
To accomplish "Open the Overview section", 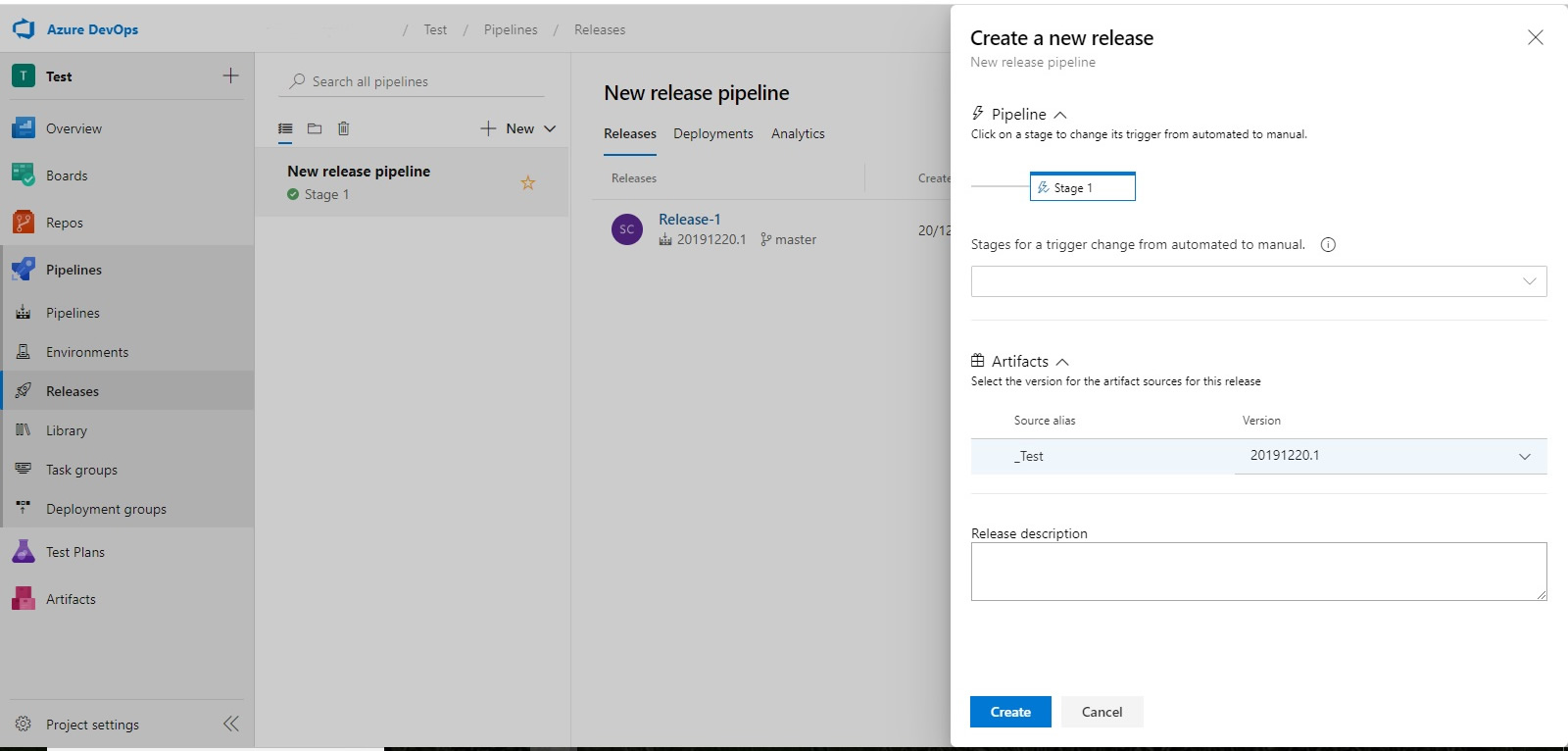I will [x=73, y=128].
